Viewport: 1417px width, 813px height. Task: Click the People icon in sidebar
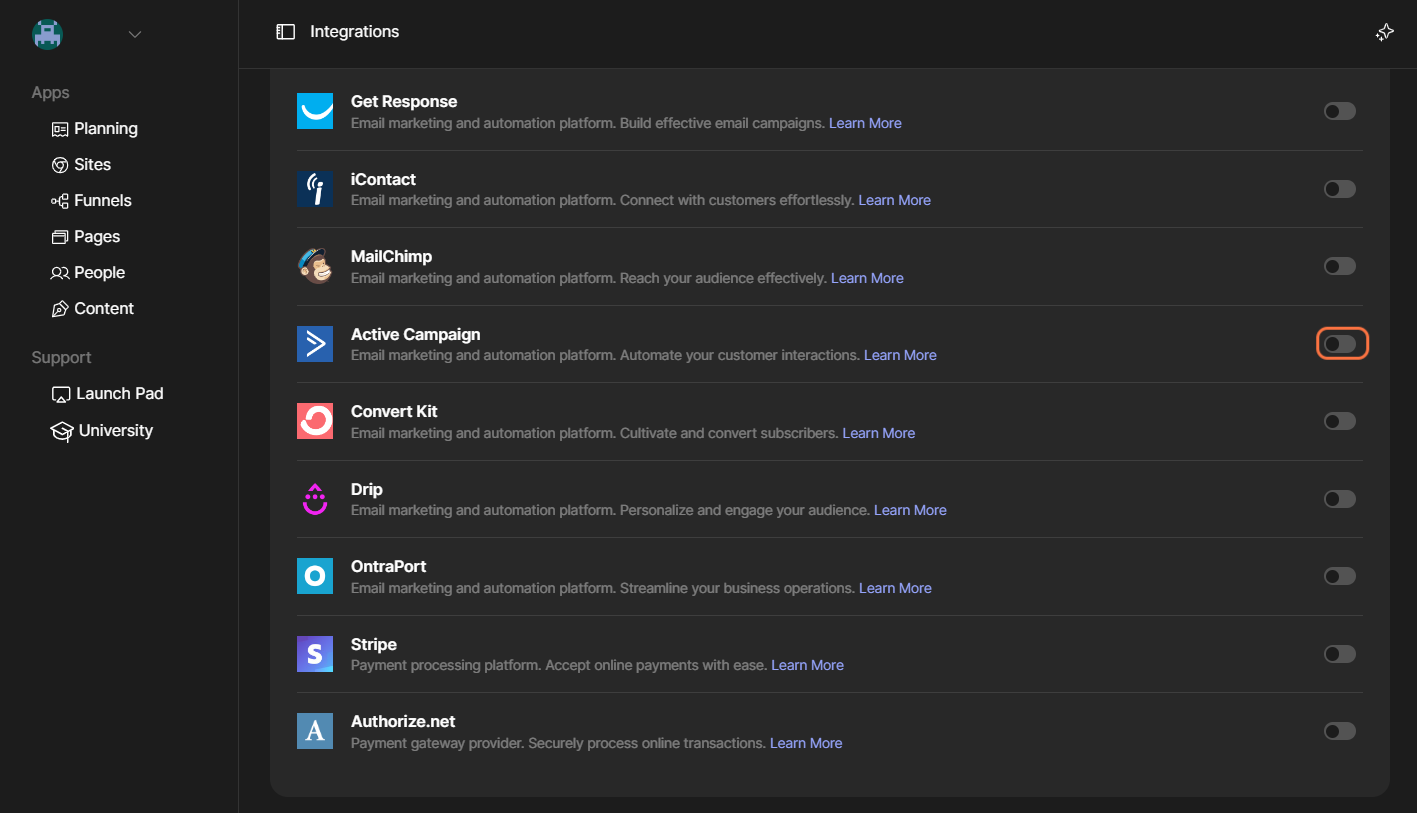[60, 273]
